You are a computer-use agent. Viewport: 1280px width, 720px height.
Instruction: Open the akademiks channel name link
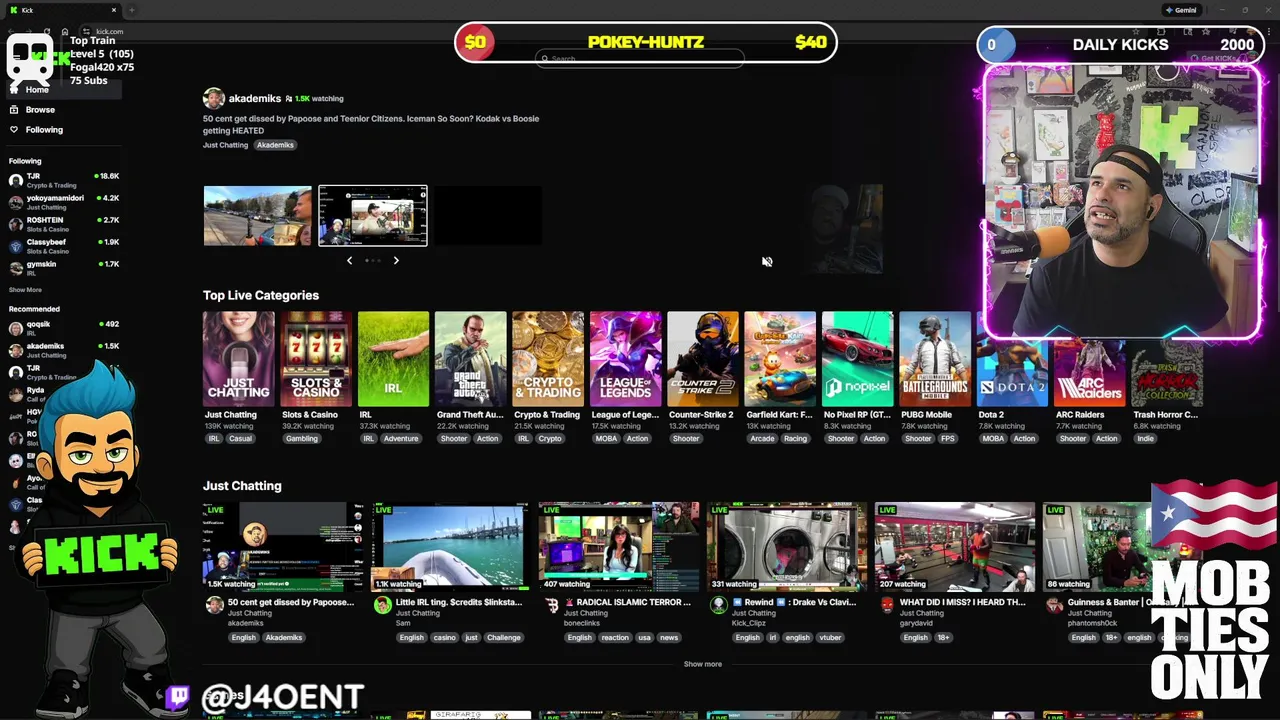255,99
